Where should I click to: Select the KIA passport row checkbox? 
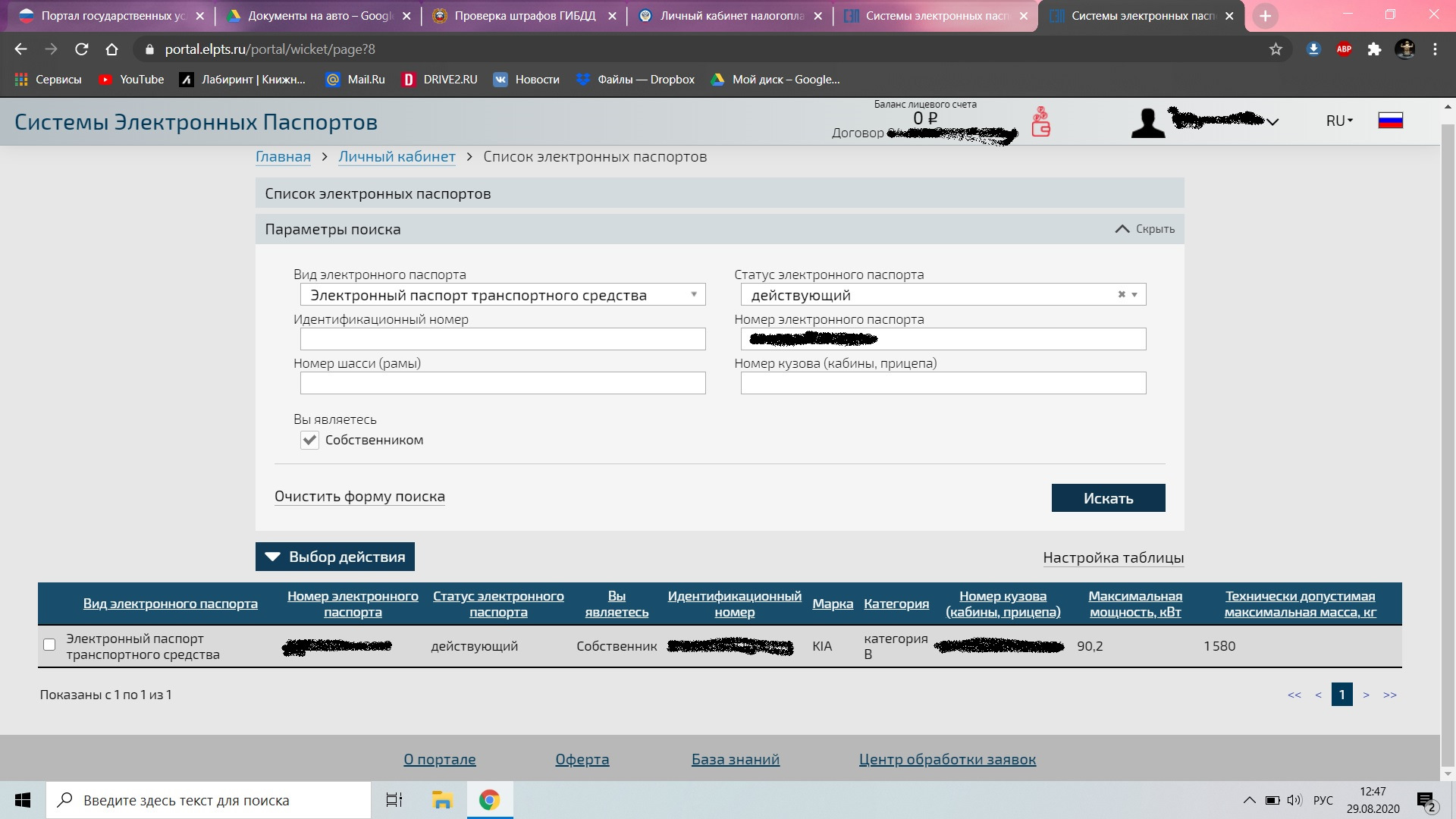click(x=49, y=645)
